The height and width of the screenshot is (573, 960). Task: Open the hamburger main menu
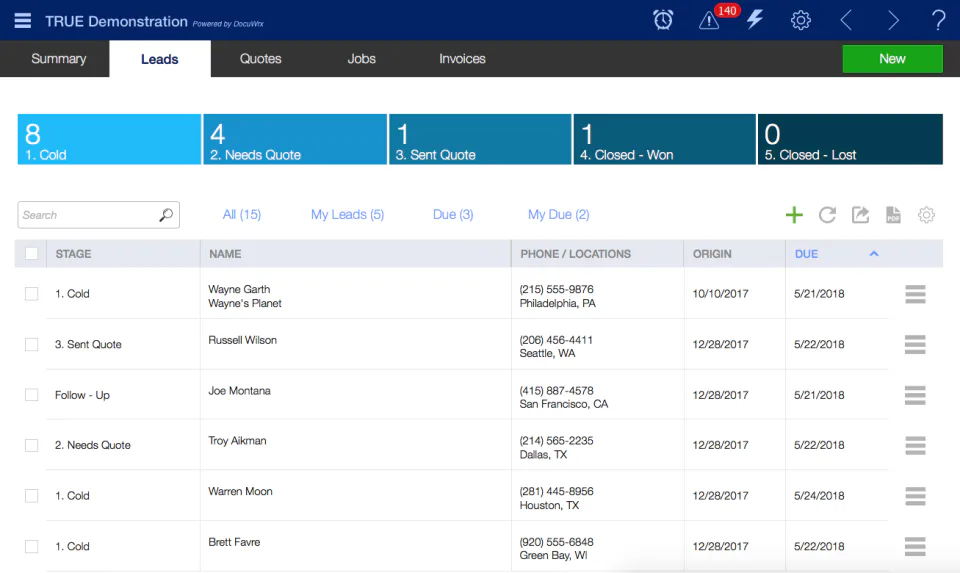[x=23, y=21]
